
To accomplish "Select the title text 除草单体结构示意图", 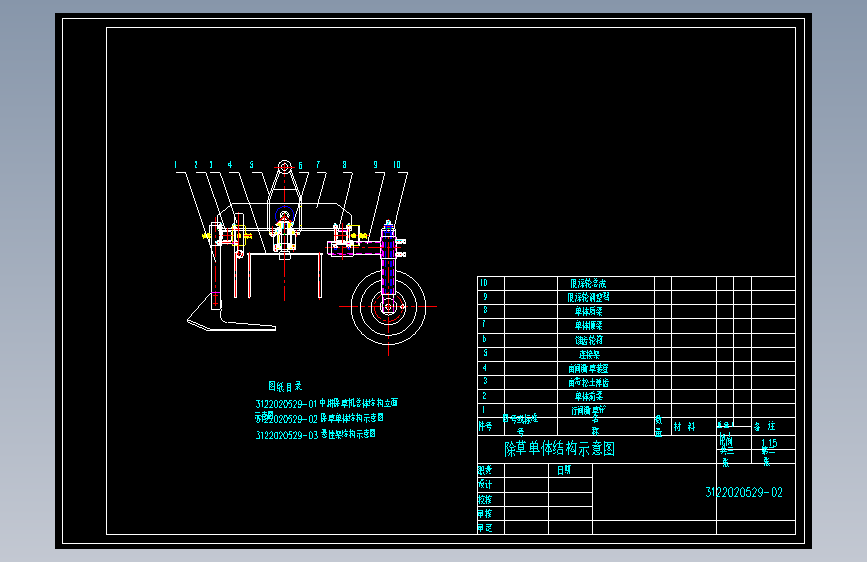I will (x=559, y=449).
